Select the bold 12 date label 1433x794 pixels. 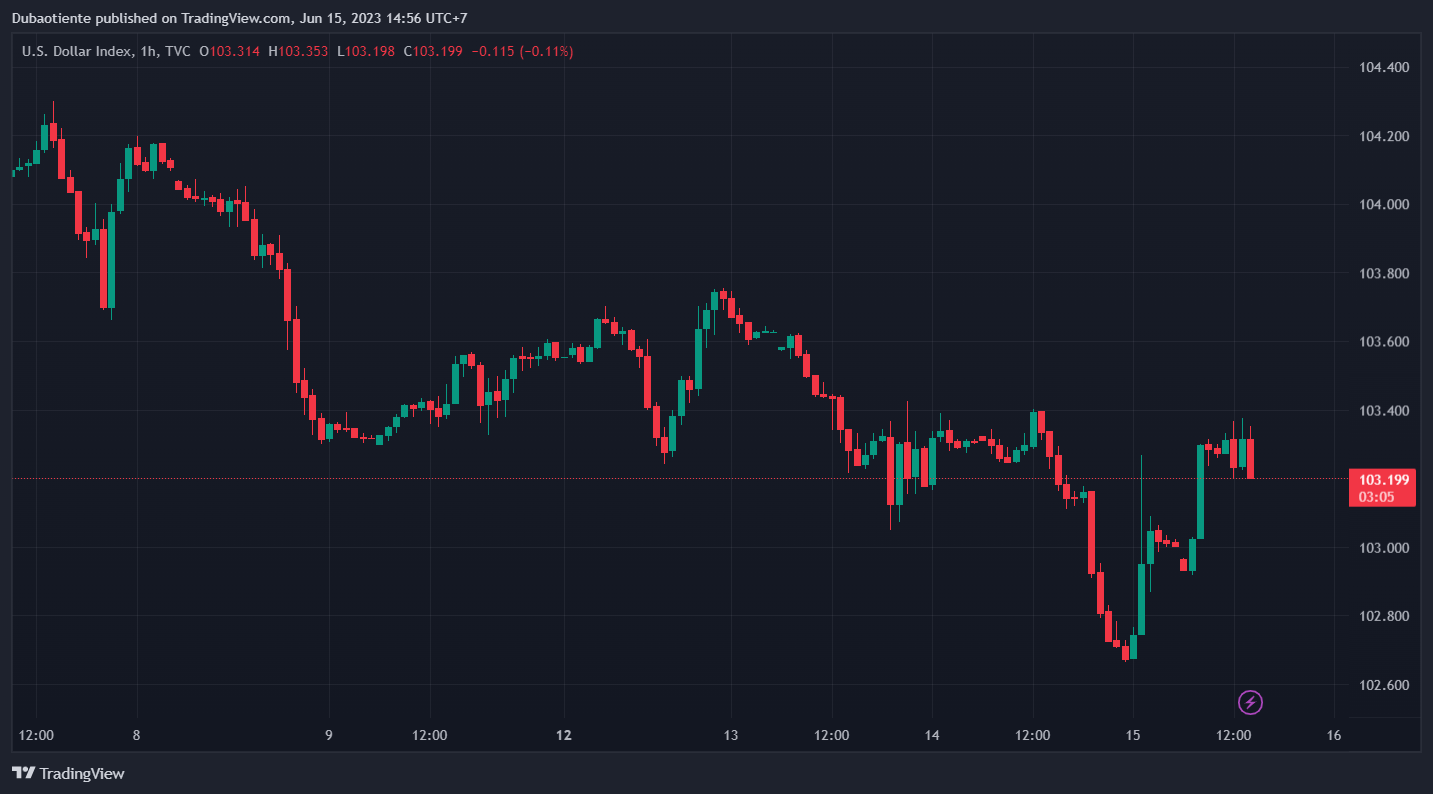[x=564, y=735]
